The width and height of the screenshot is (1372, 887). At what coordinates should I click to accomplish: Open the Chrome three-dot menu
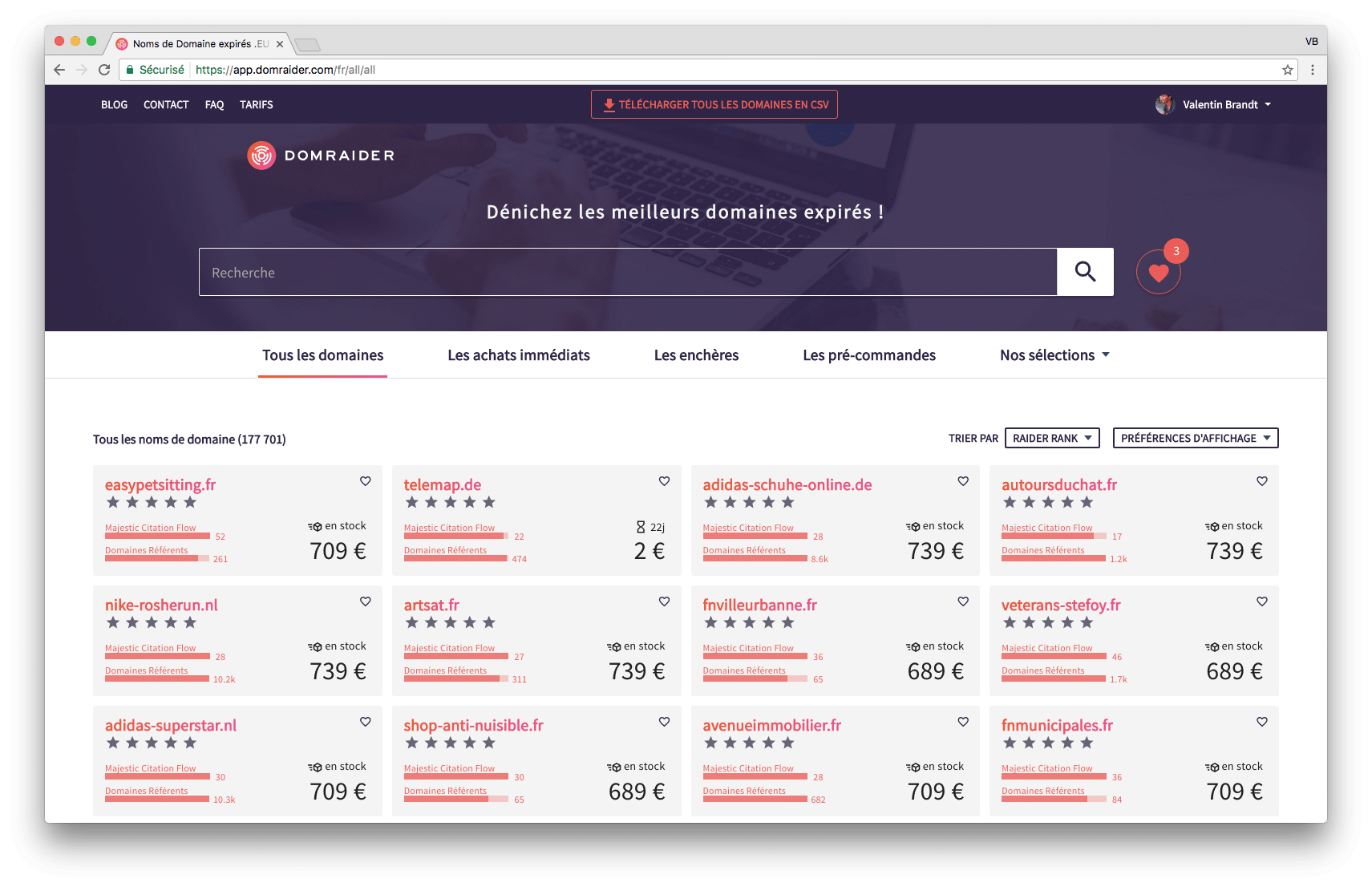point(1313,70)
